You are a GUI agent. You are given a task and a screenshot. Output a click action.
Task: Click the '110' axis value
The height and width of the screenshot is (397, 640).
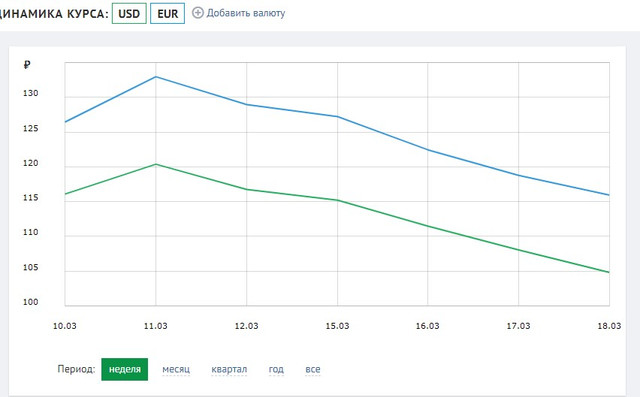tap(31, 233)
